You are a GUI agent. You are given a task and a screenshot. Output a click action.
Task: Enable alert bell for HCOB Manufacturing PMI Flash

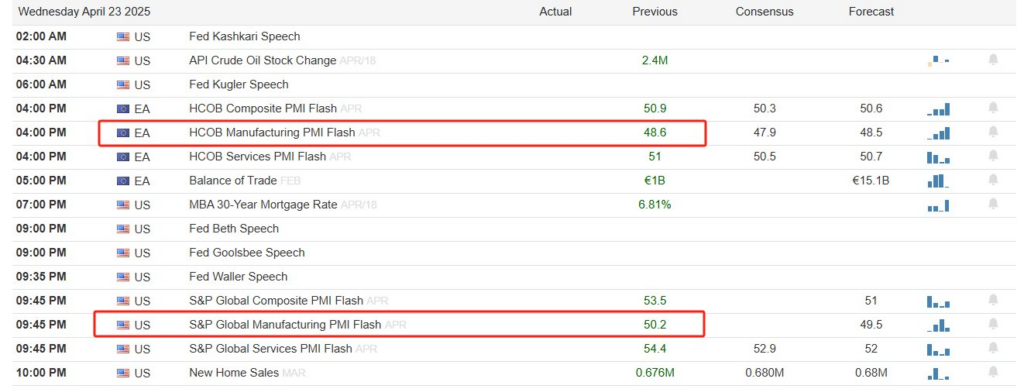pos(993,132)
